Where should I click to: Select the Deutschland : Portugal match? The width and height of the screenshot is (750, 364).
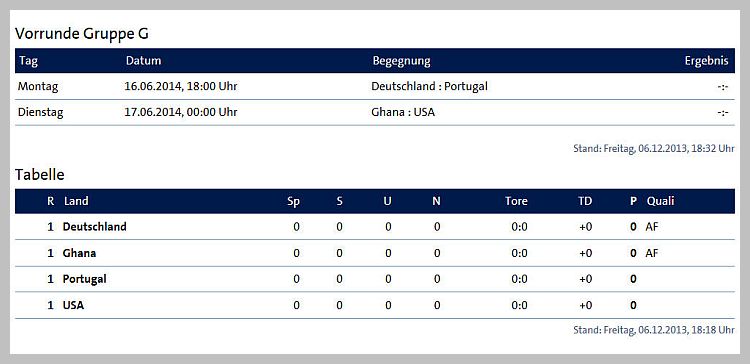(x=430, y=87)
